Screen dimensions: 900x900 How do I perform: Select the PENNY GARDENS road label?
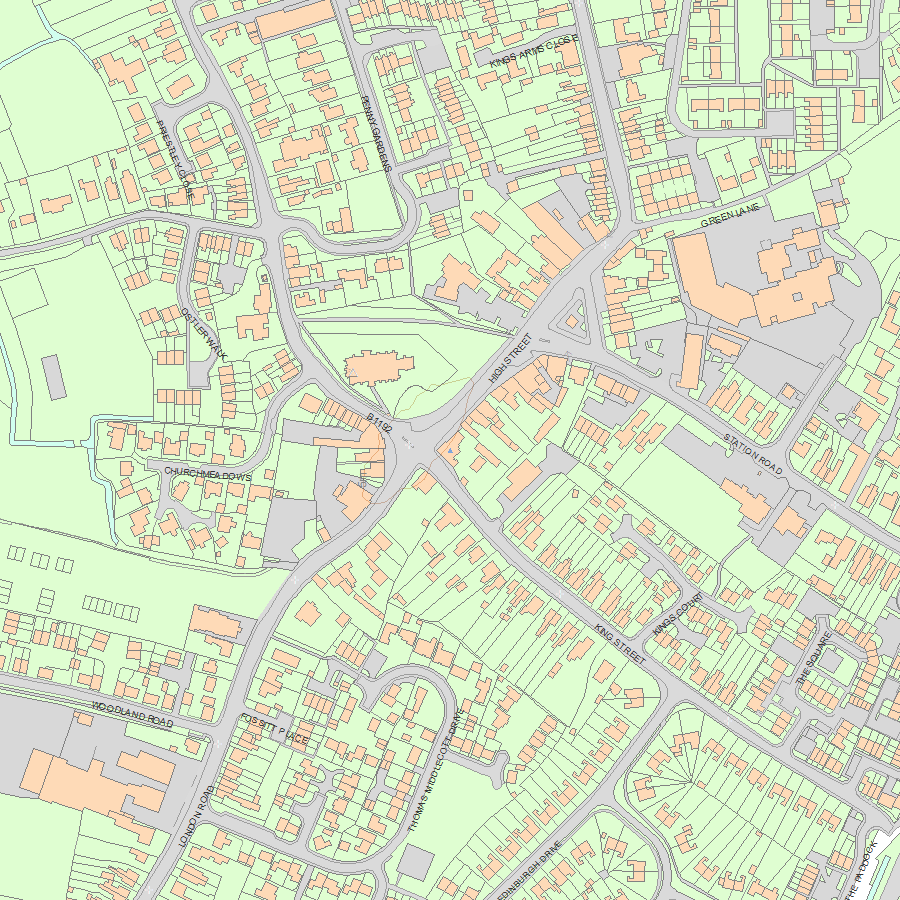tap(377, 133)
